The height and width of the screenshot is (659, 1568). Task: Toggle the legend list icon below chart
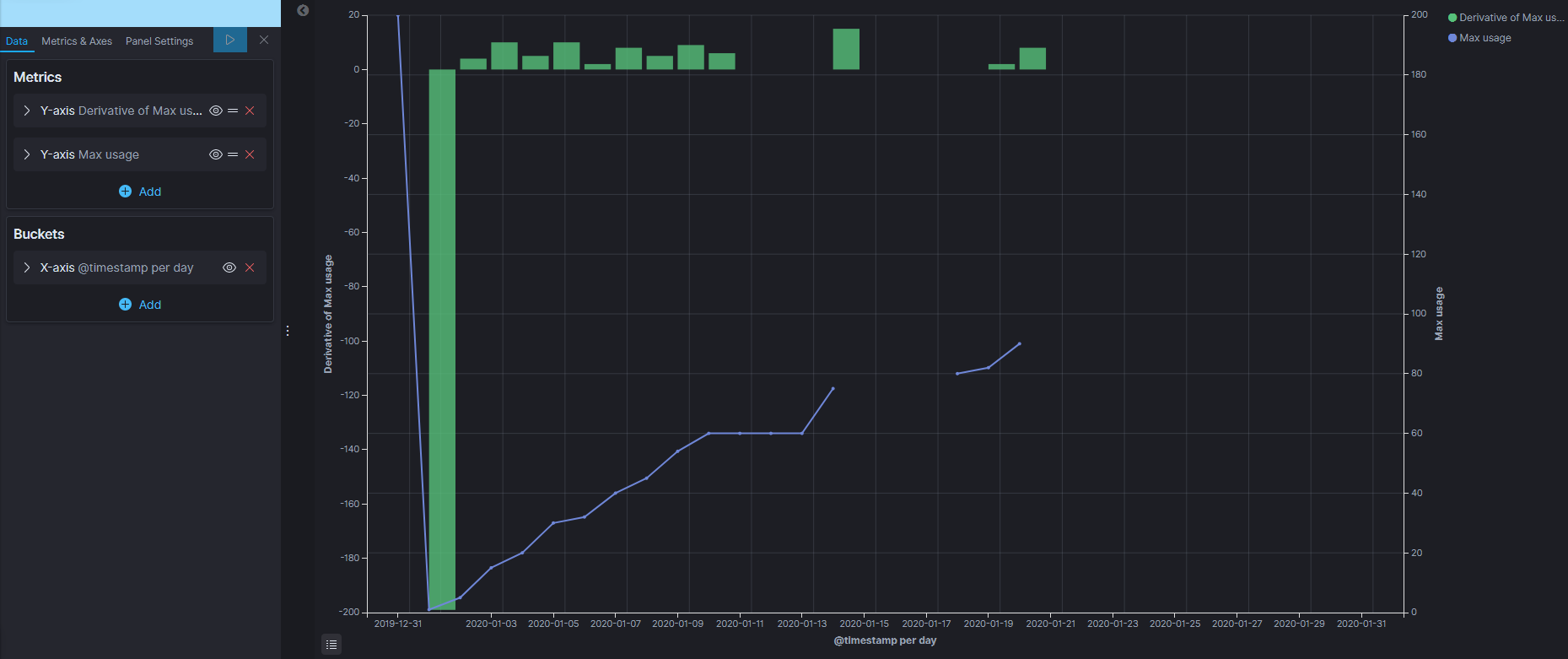pyautogui.click(x=331, y=645)
